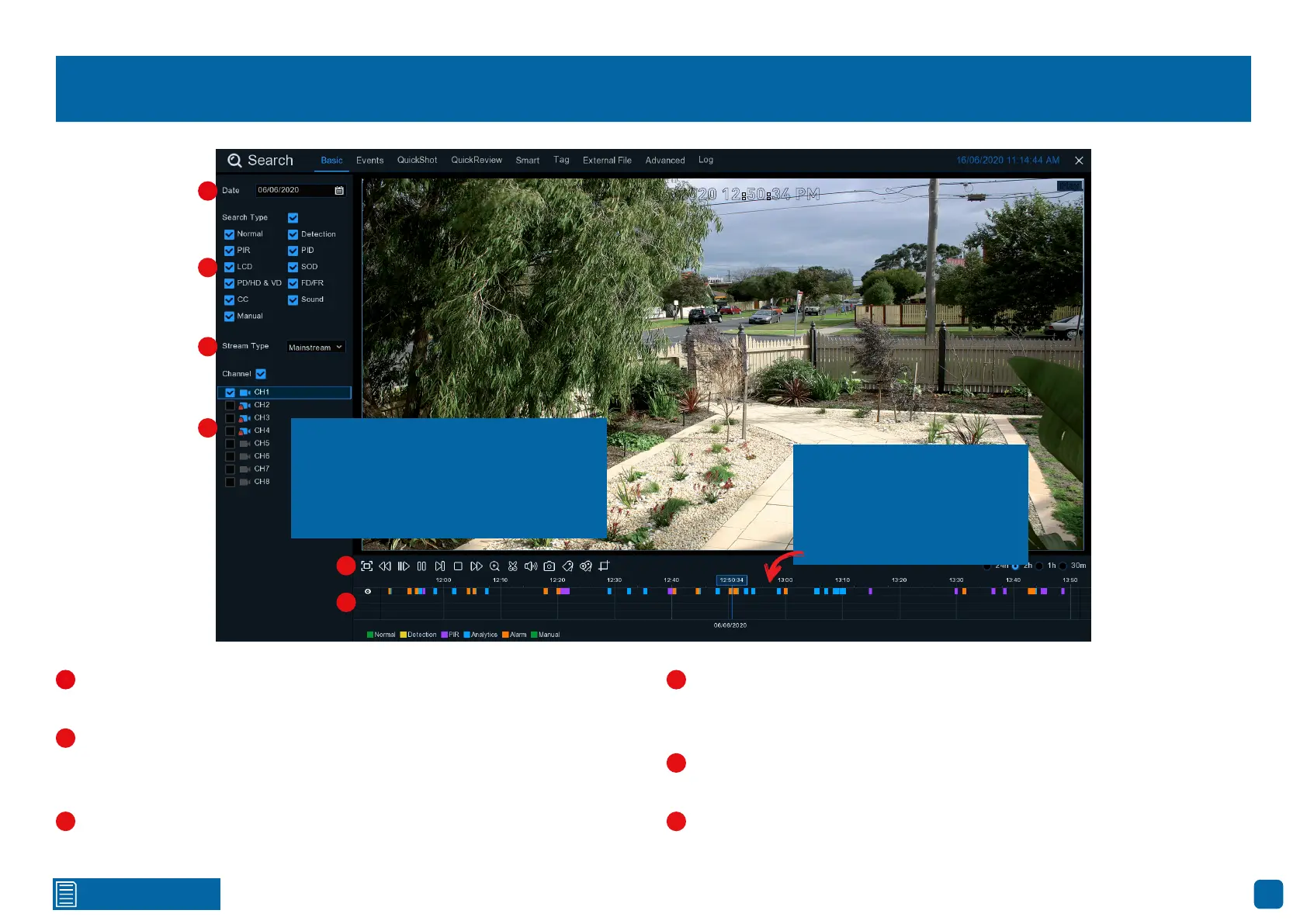Take a snapshot with the camera icon

tap(549, 566)
